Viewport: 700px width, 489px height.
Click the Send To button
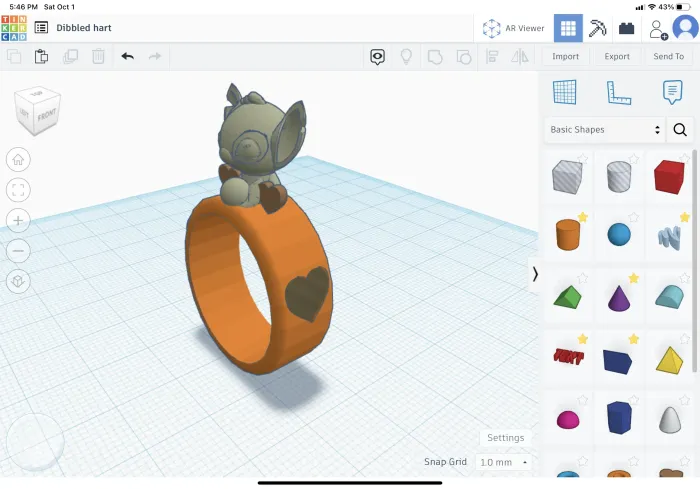[x=668, y=56]
